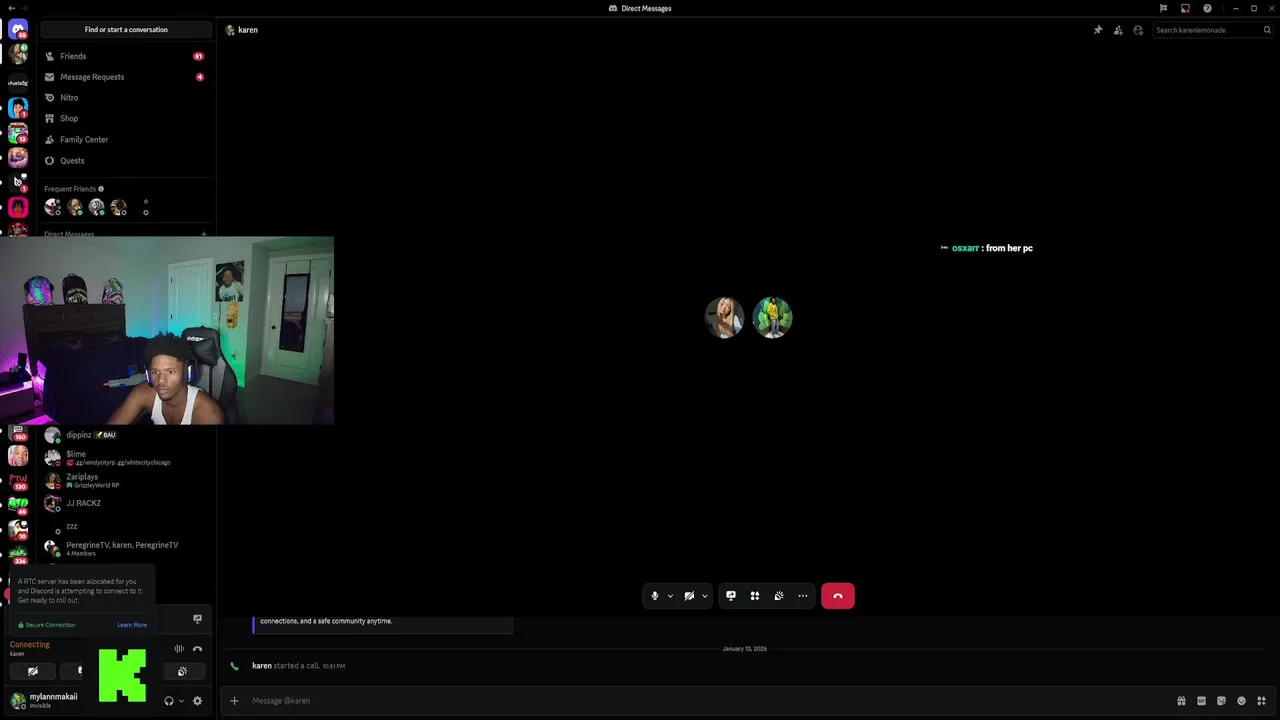Open the inbox icon in title bar
The image size is (1280, 720).
(x=1185, y=8)
